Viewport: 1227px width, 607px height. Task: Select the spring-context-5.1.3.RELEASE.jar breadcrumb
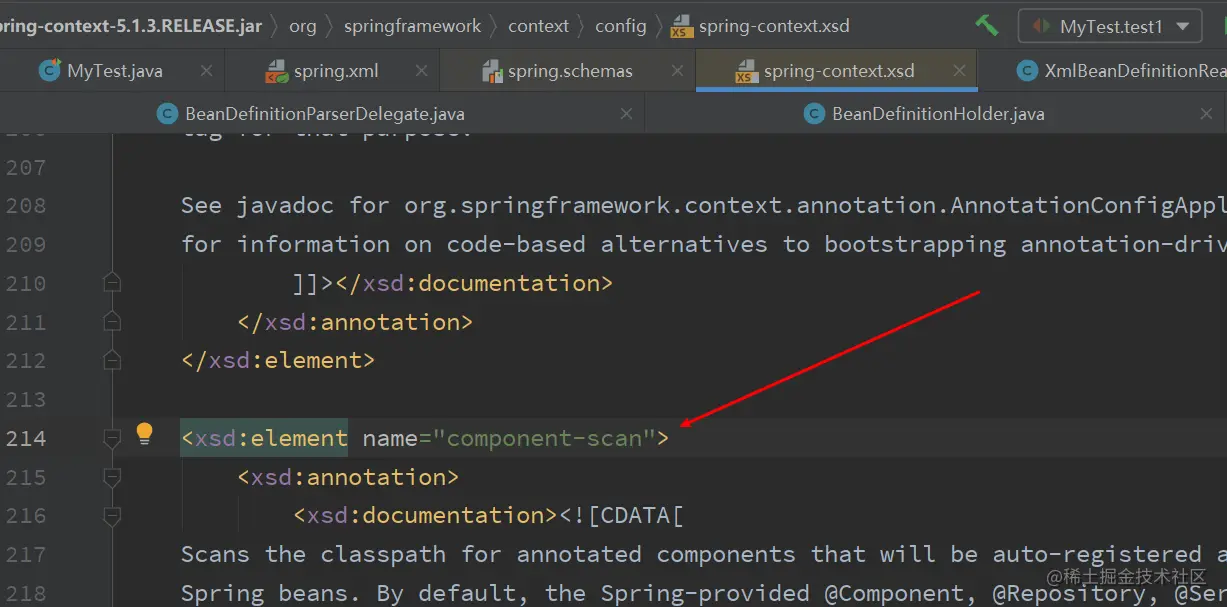point(131,26)
